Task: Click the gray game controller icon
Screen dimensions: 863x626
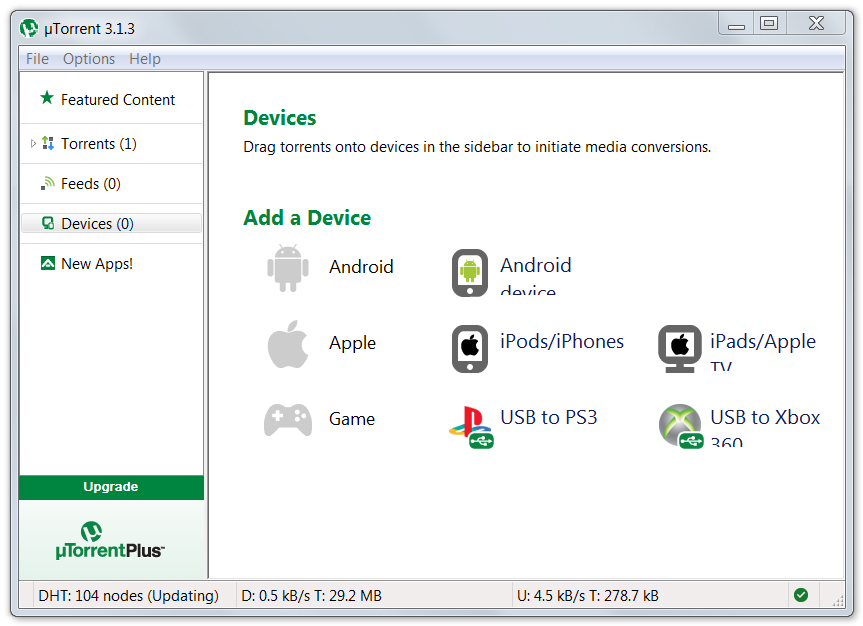Action: click(288, 420)
